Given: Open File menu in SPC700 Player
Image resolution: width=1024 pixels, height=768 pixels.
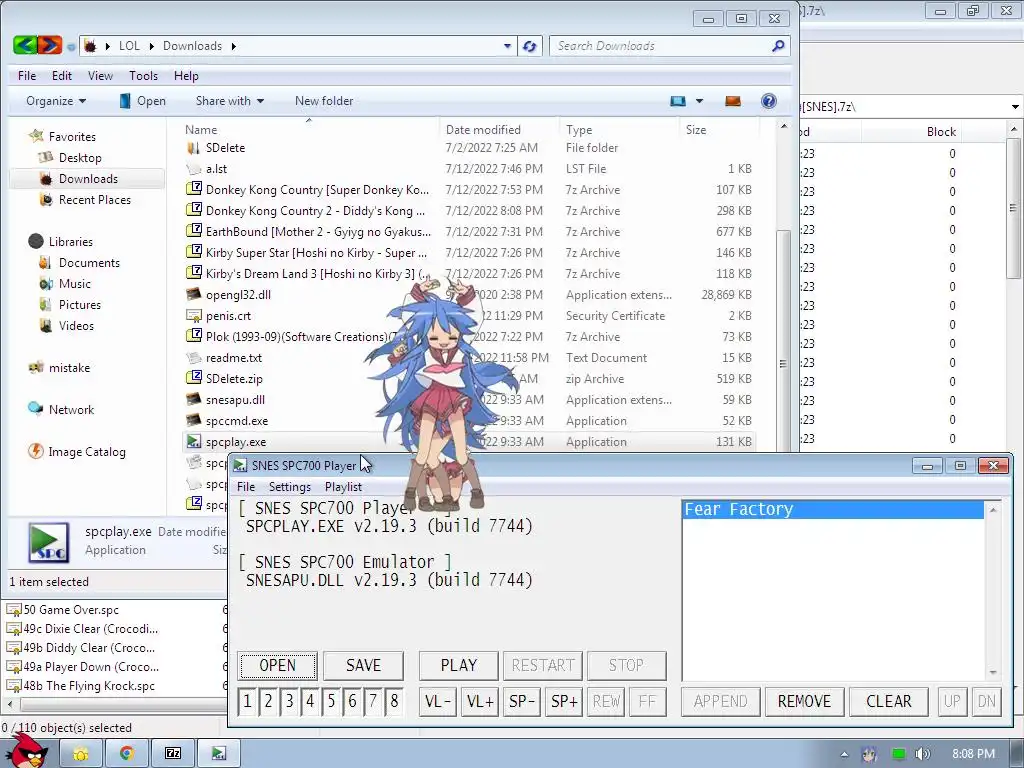Looking at the screenshot, I should [x=246, y=487].
